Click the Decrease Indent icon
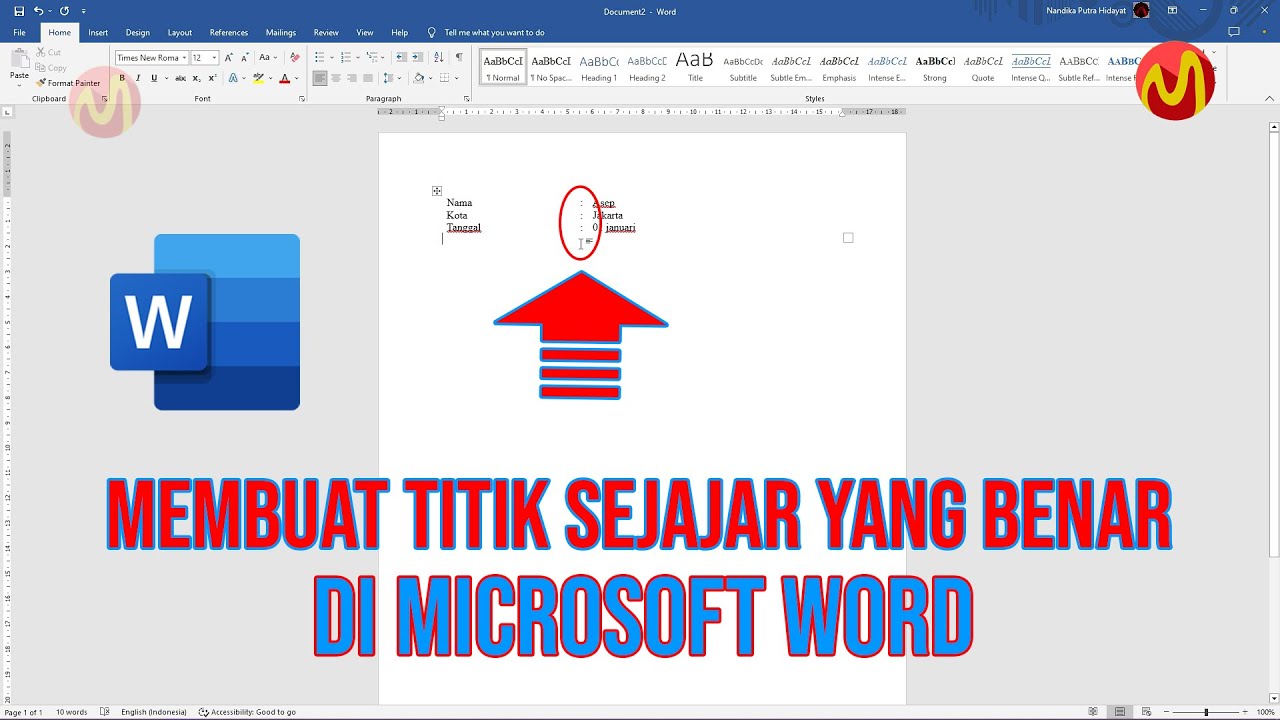The height and width of the screenshot is (720, 1280). click(x=401, y=58)
